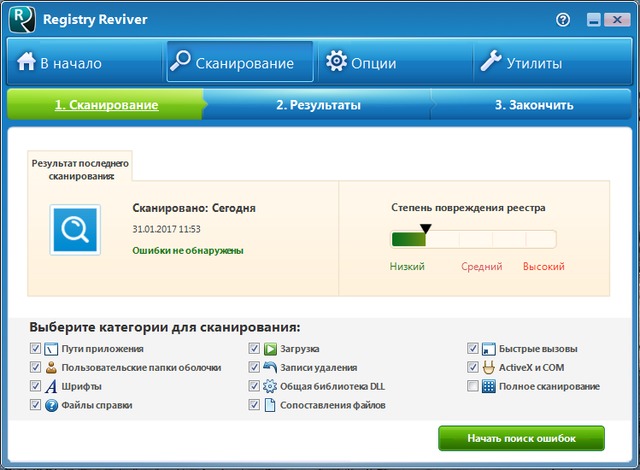
Task: Click the Полное сканирование grid icon
Action: (x=489, y=386)
